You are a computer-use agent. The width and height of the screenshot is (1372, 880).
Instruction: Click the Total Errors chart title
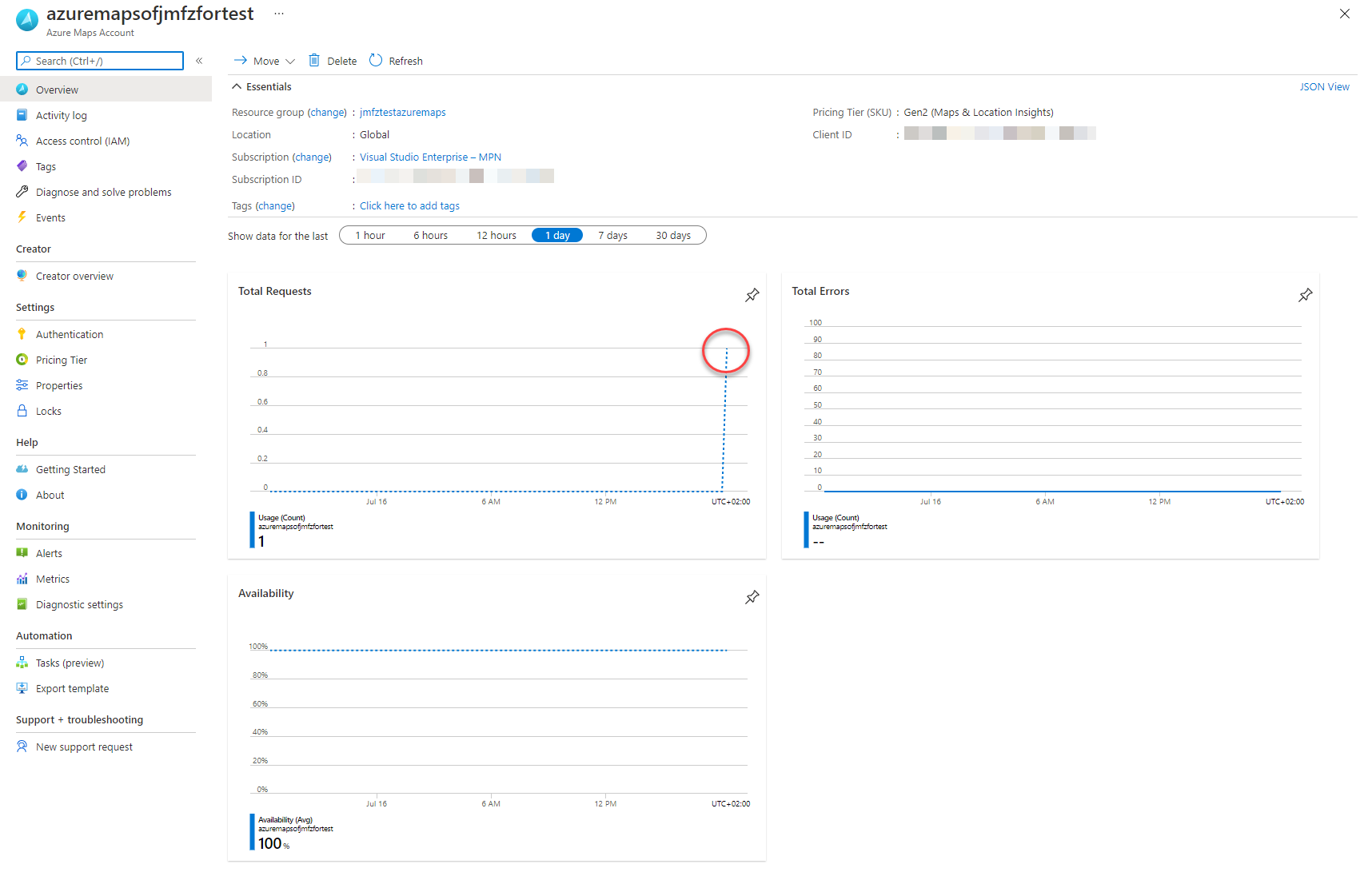coord(820,292)
